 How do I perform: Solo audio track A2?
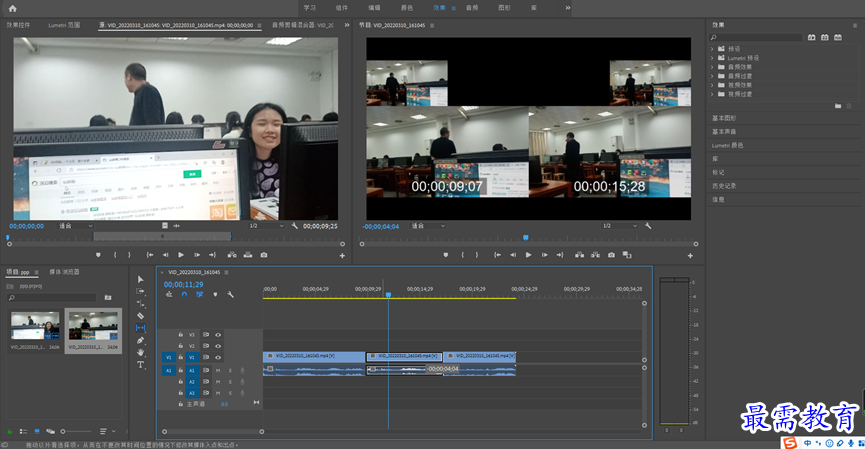click(x=230, y=382)
